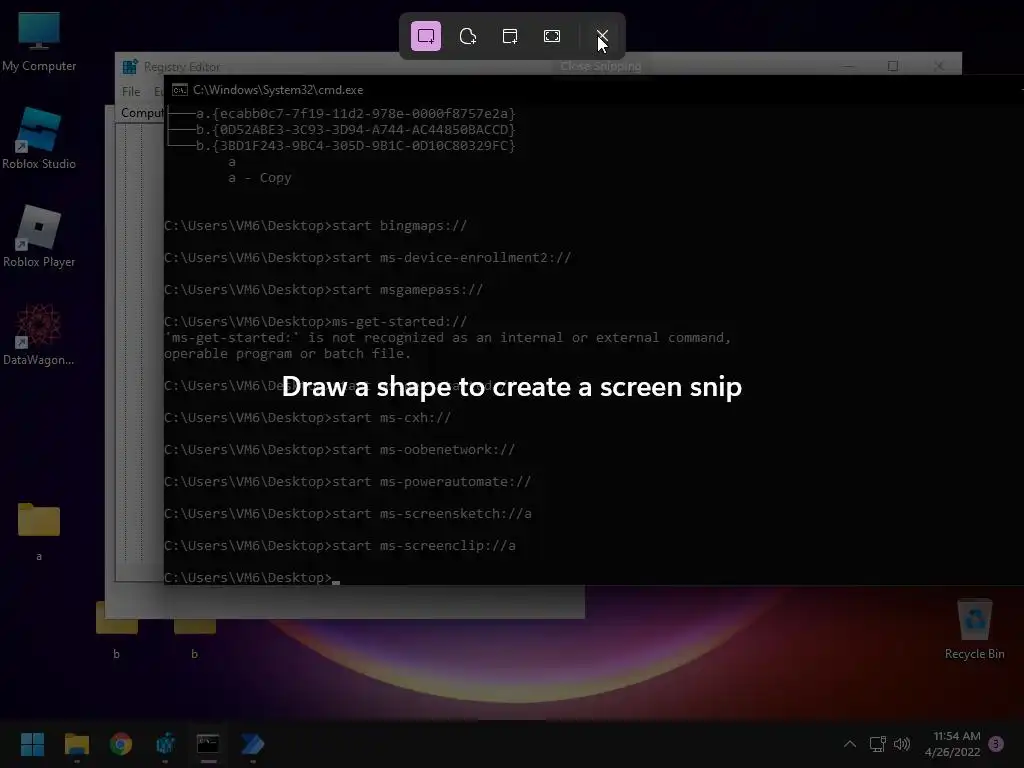This screenshot has height=768, width=1024.
Task: Click the Registry Editor address bar
Action: (141, 113)
